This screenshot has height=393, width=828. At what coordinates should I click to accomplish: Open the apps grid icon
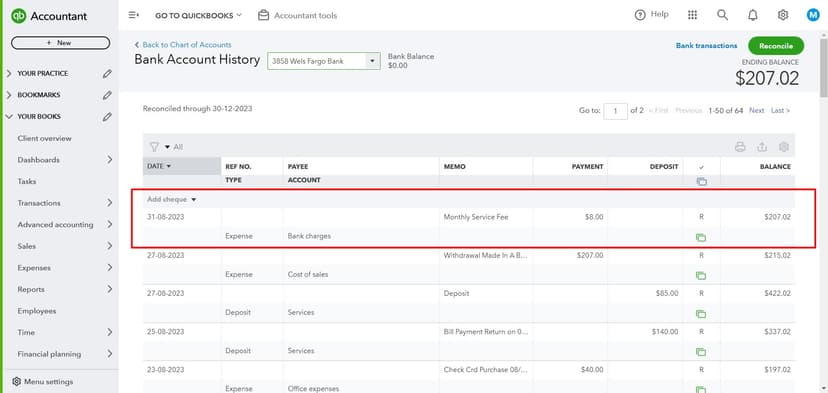692,15
